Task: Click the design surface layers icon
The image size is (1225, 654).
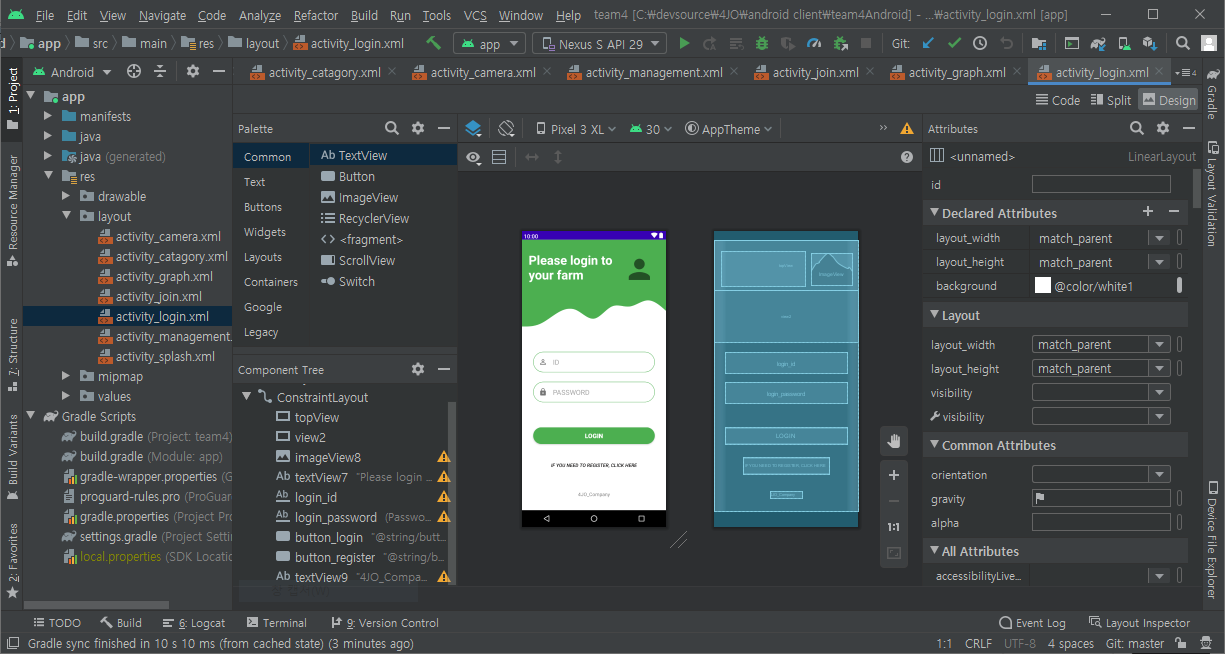Action: coord(473,129)
